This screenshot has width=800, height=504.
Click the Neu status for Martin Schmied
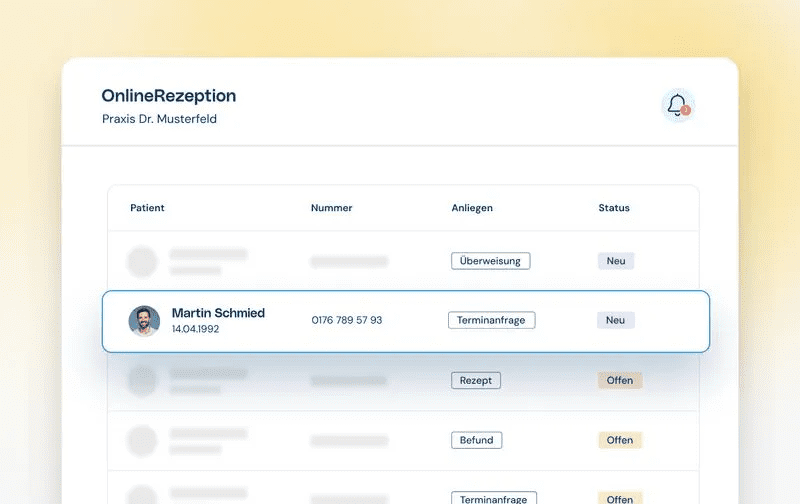(x=616, y=321)
